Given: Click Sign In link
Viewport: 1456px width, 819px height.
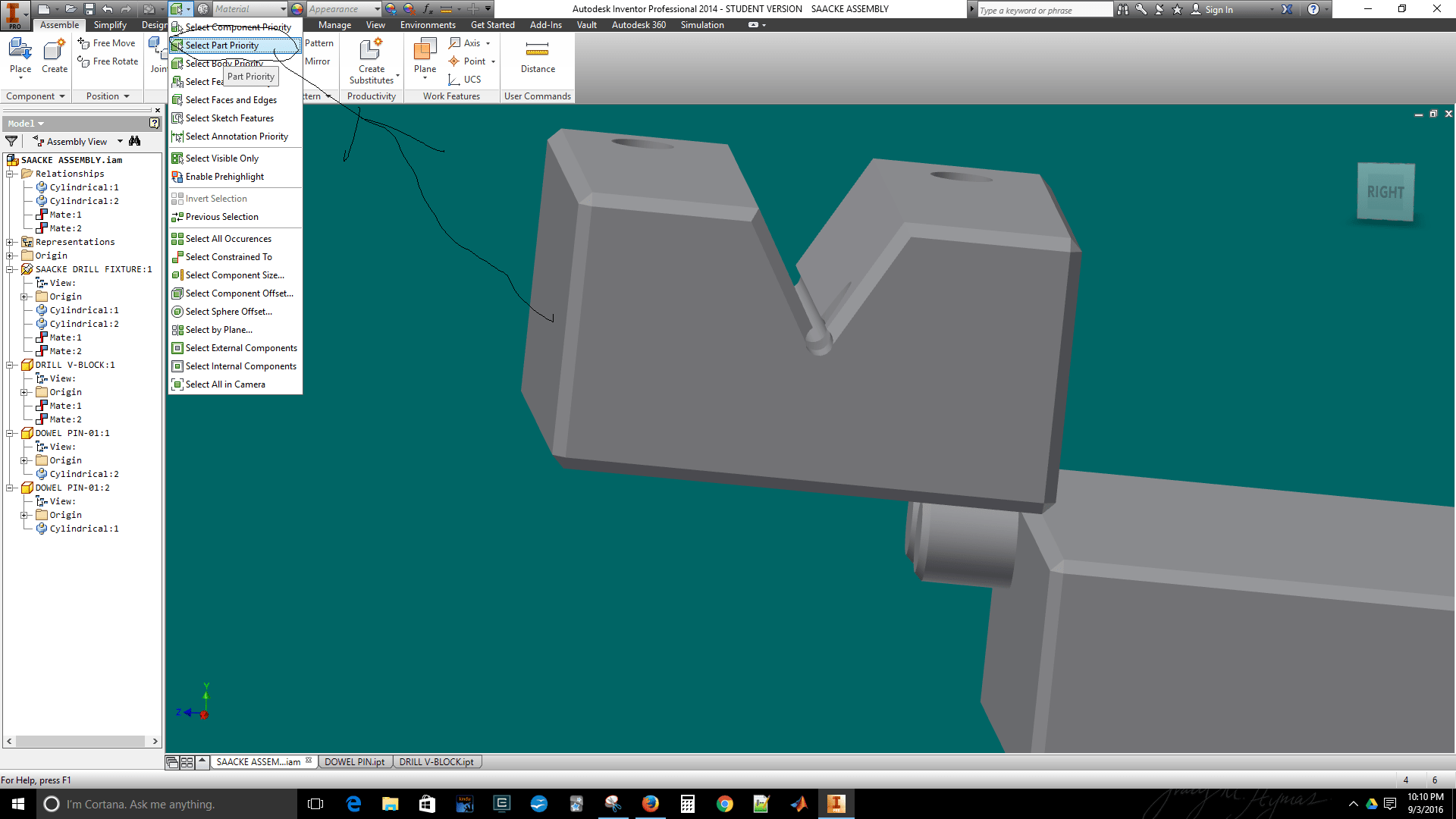Looking at the screenshot, I should point(1219,10).
